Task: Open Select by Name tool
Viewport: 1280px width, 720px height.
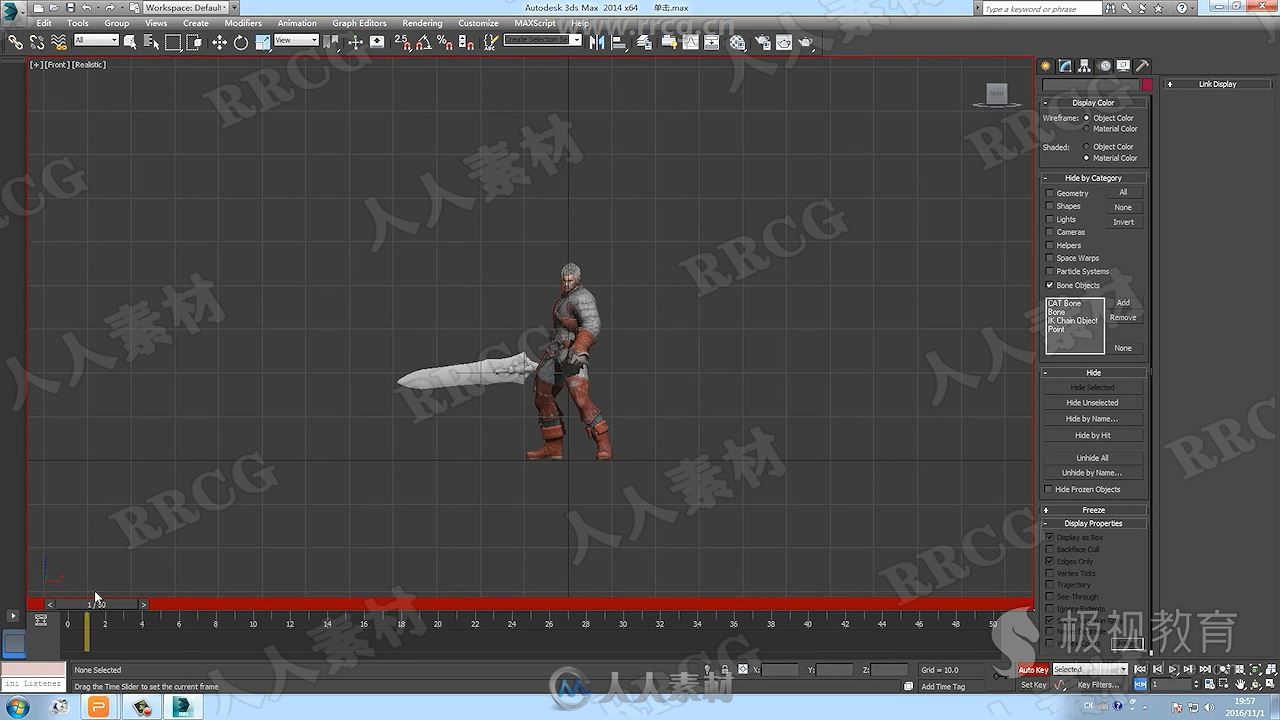Action: 151,42
